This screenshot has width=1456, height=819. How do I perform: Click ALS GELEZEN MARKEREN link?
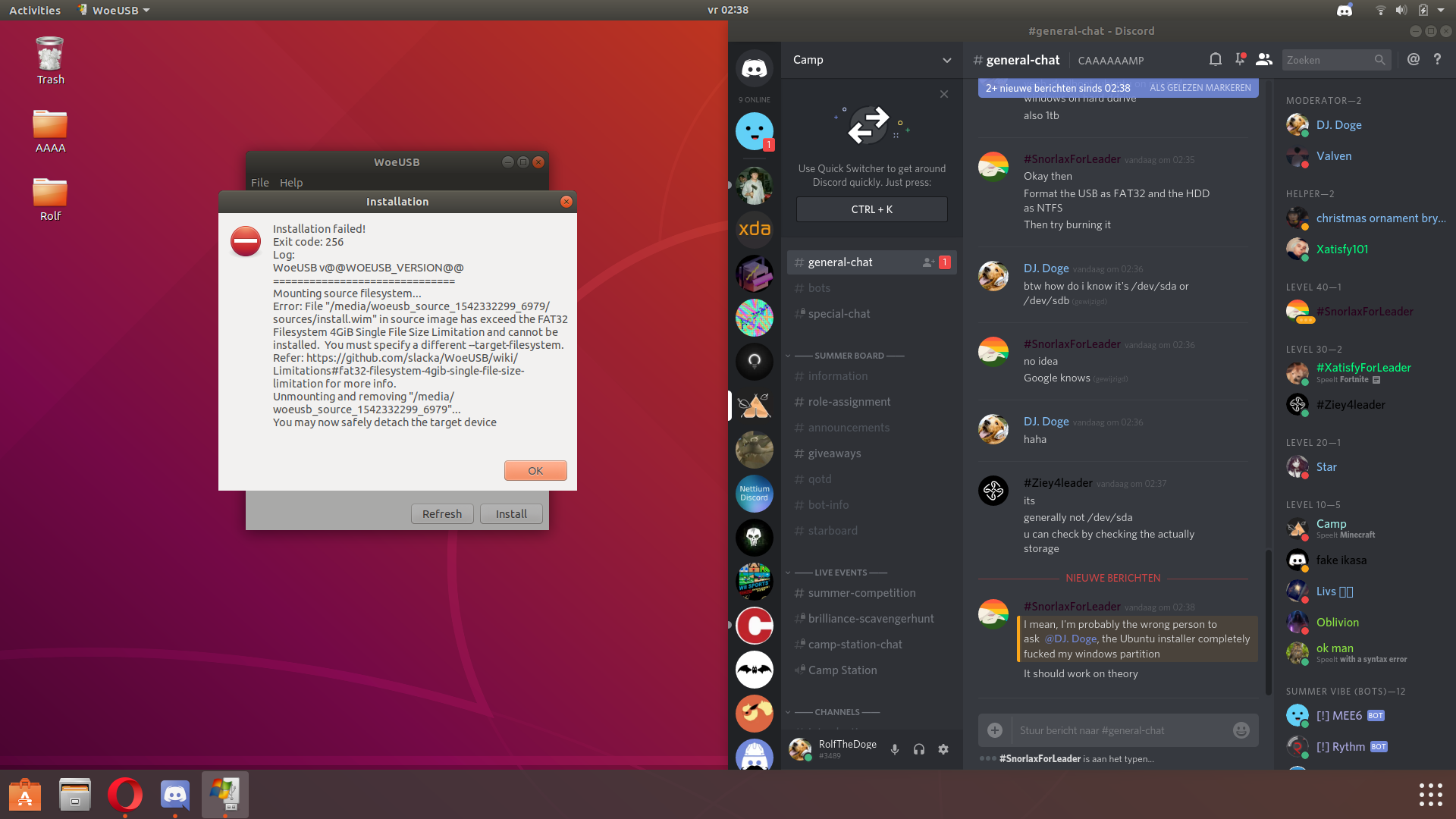[x=1200, y=88]
